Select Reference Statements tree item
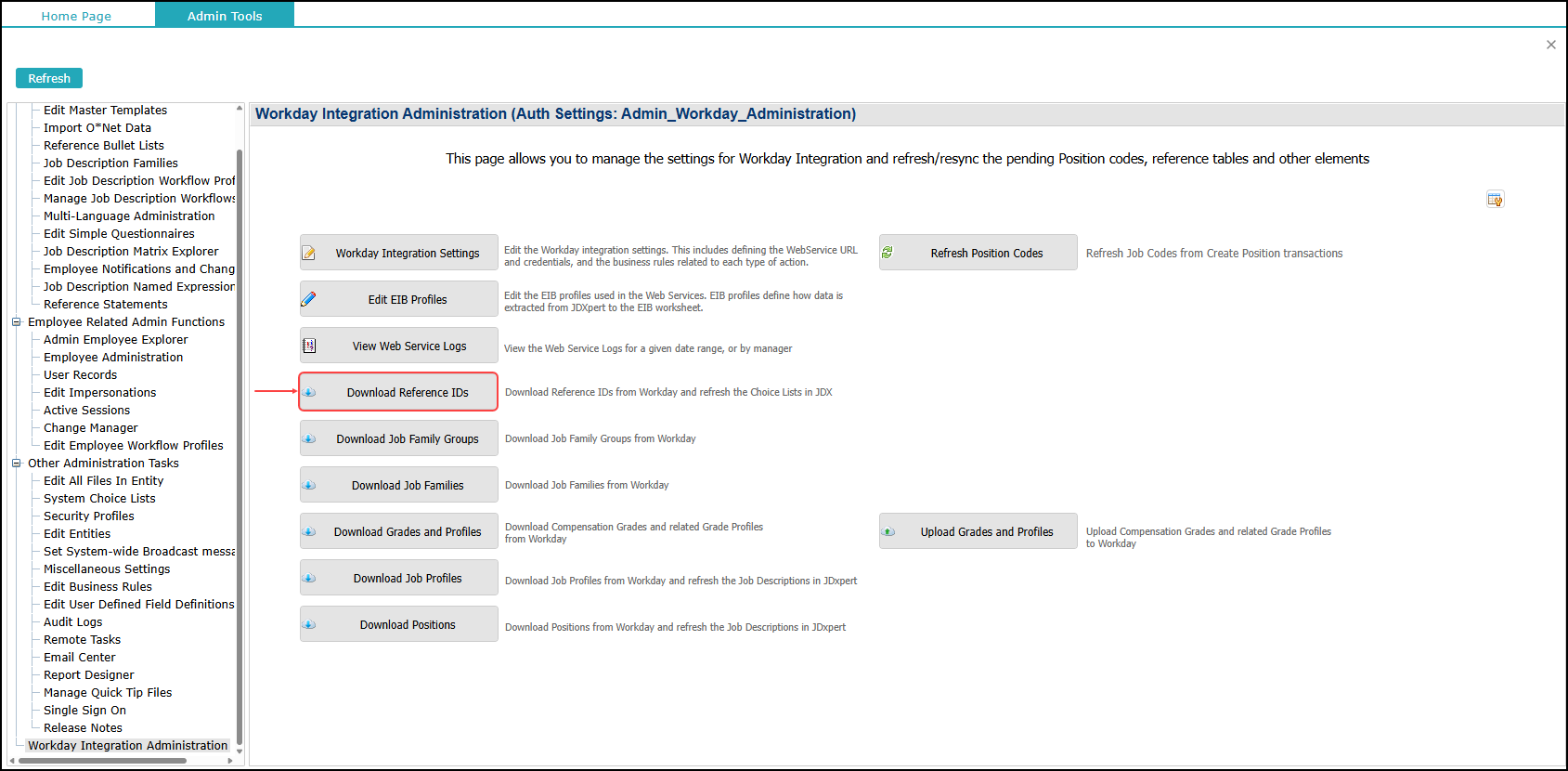 click(x=106, y=305)
